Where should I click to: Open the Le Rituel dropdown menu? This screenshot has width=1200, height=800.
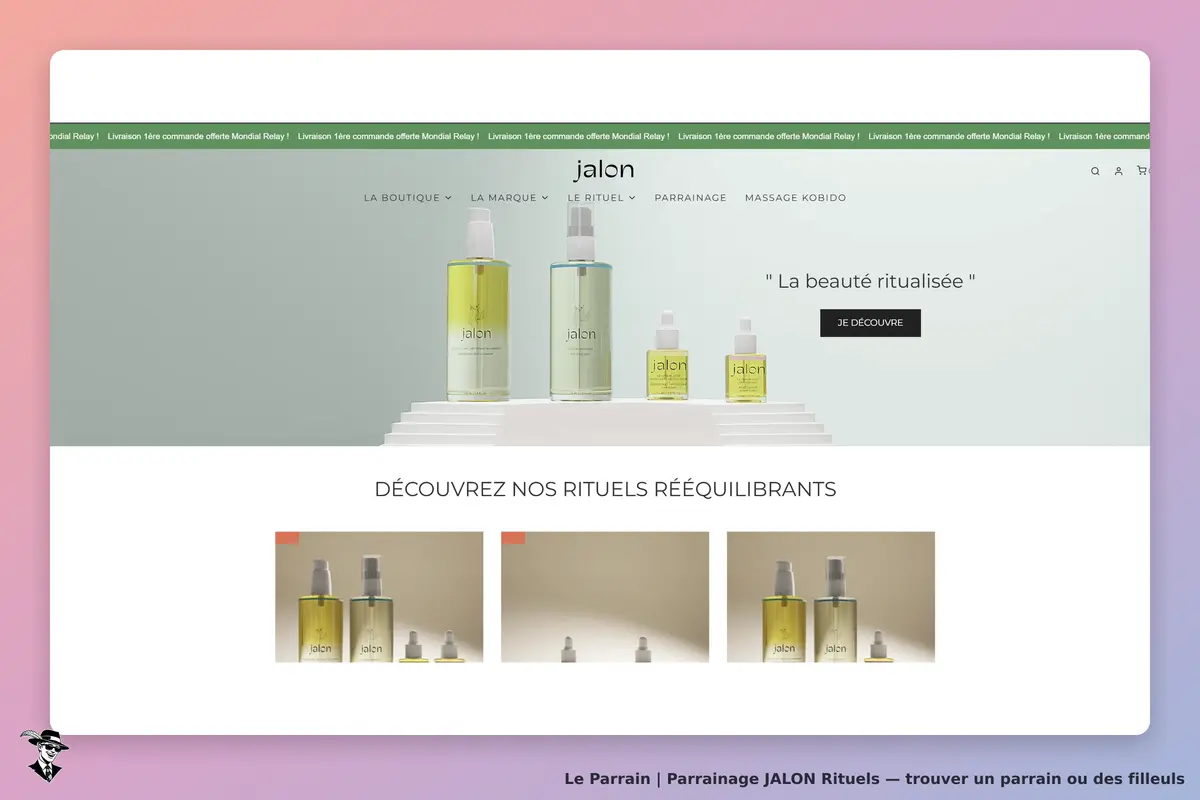coord(602,198)
